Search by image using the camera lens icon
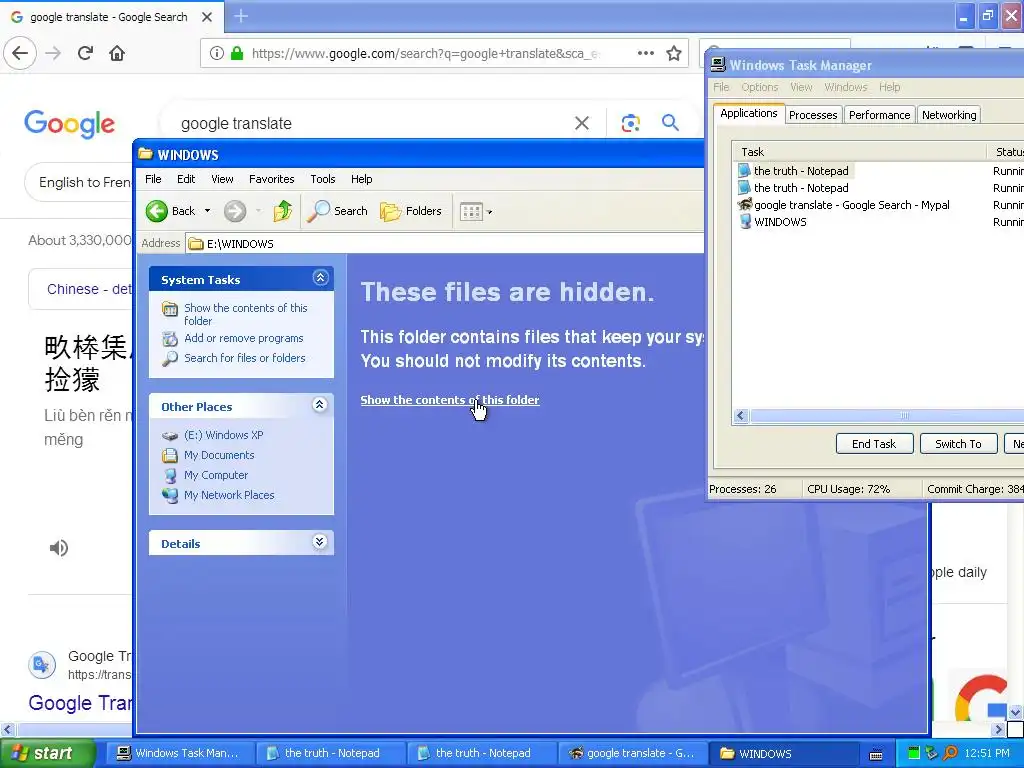This screenshot has height=768, width=1024. [x=630, y=123]
